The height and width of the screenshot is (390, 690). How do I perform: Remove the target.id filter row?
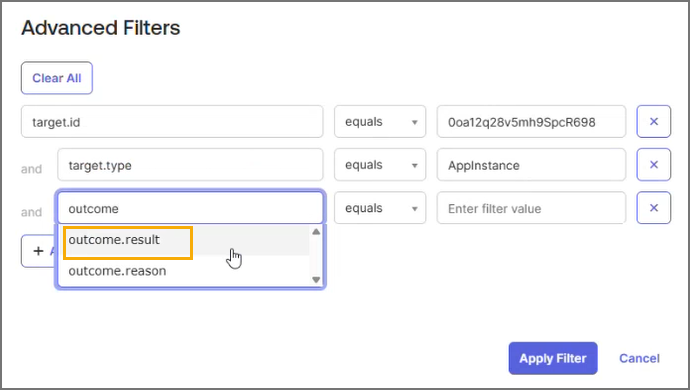click(x=653, y=121)
